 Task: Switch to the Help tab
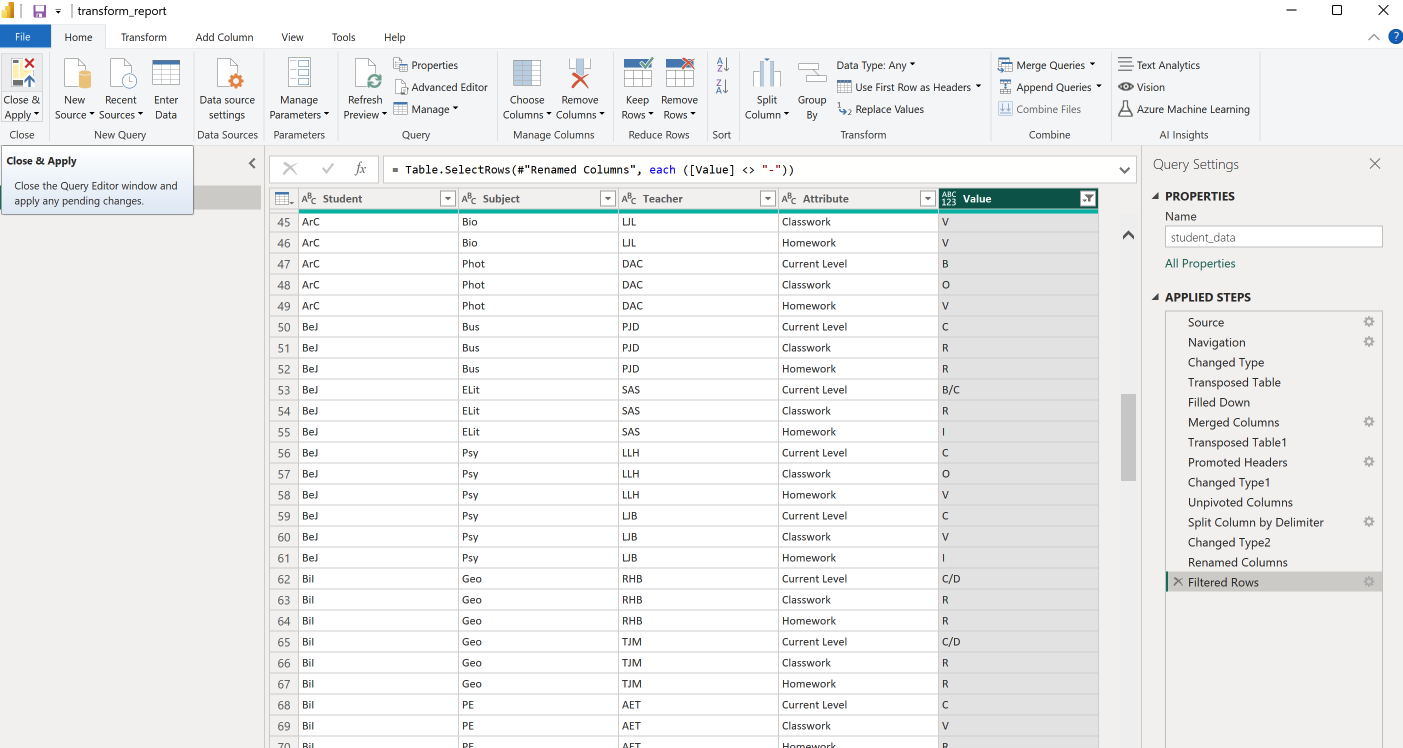point(395,37)
